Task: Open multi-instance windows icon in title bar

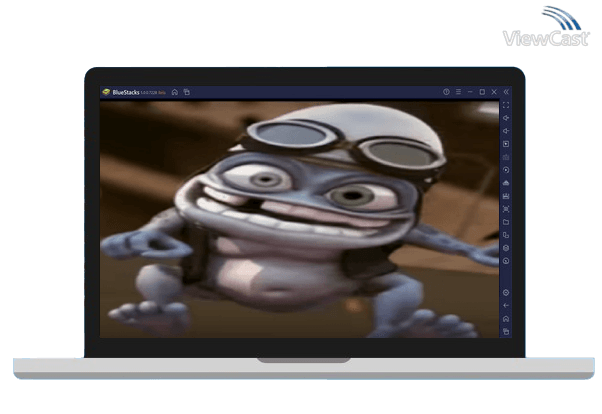Action: point(187,92)
